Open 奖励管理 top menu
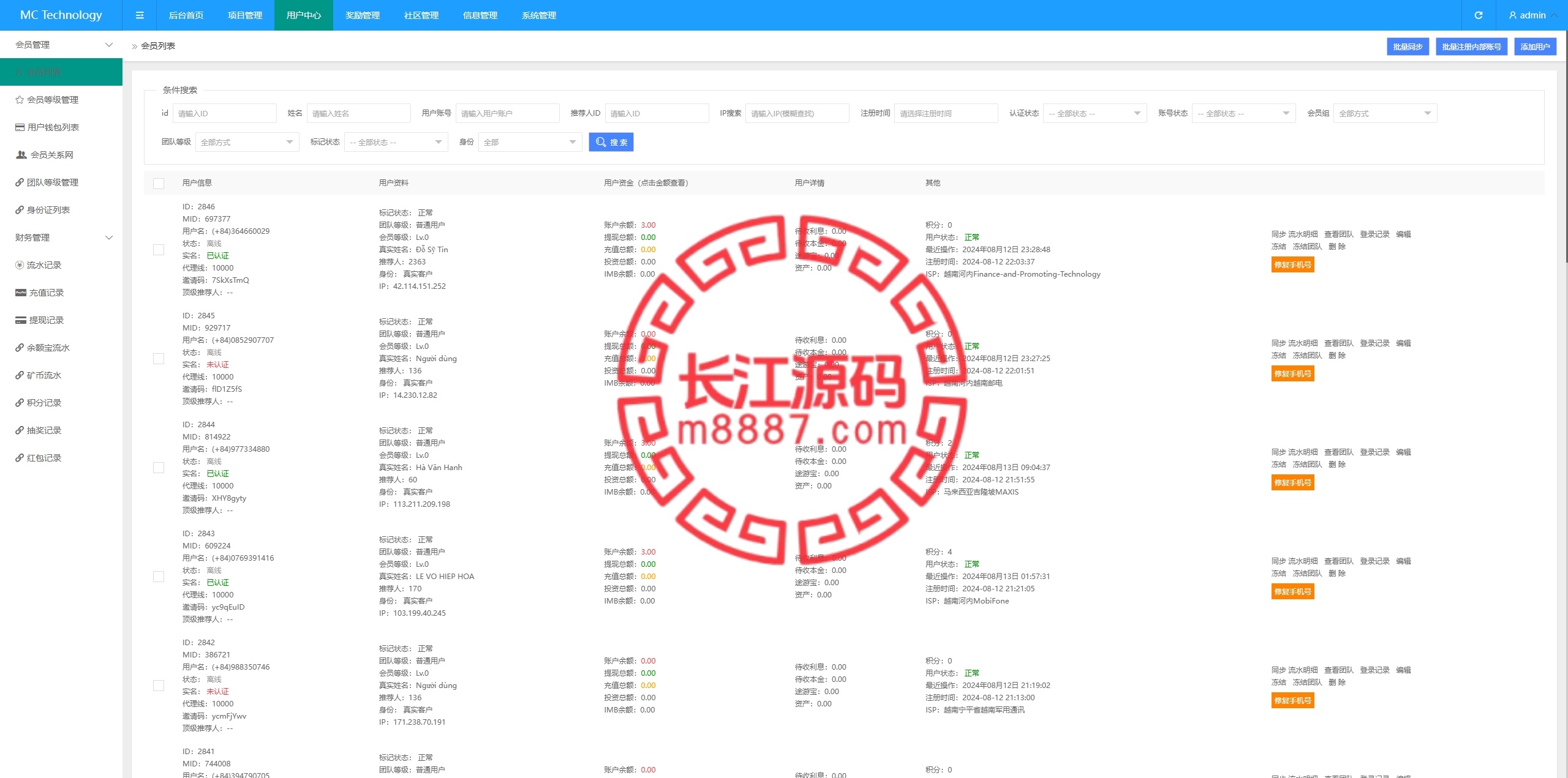1568x778 pixels. pos(363,15)
